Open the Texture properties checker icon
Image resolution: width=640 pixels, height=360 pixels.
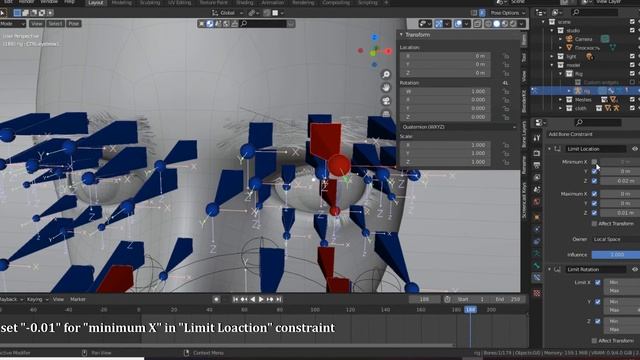537,293
